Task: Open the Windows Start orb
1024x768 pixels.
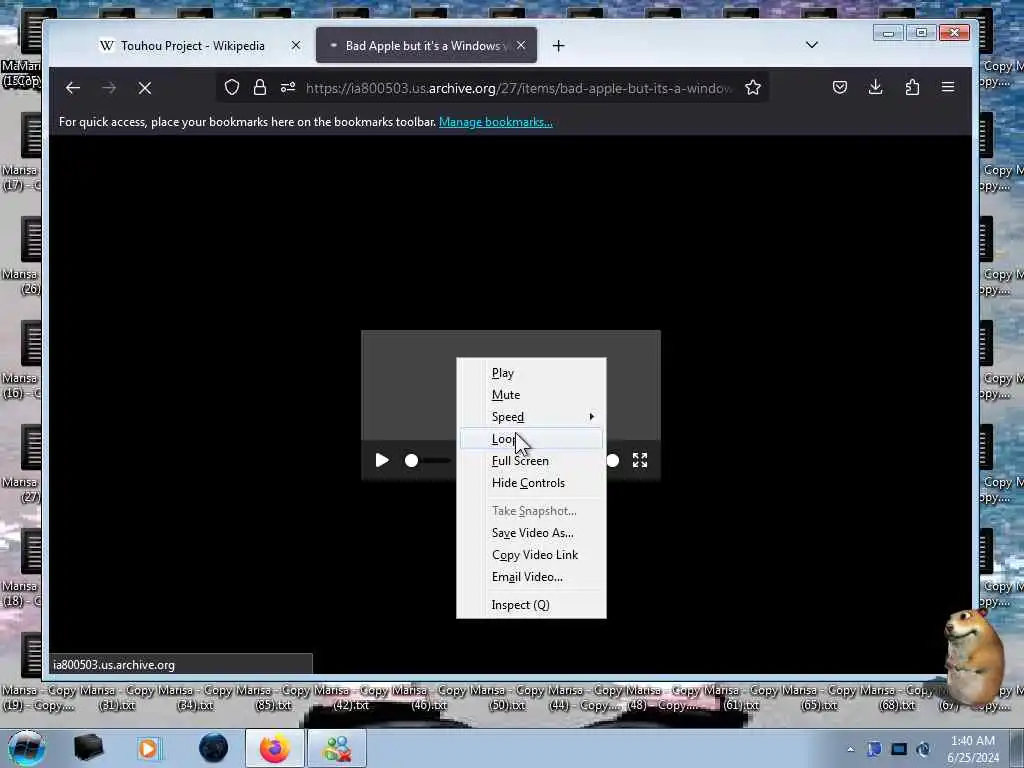Action: click(26, 748)
